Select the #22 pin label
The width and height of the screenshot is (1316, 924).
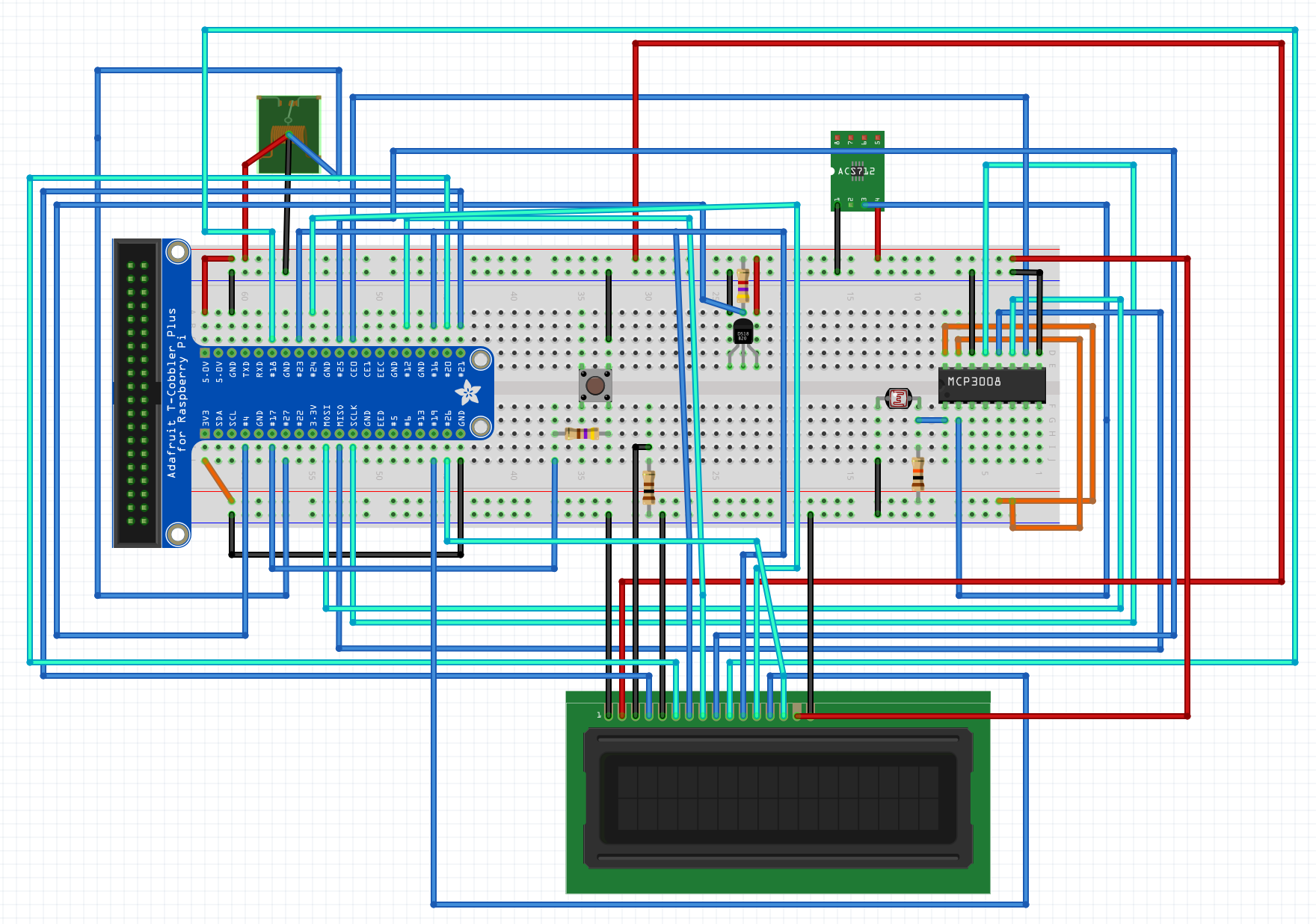299,418
